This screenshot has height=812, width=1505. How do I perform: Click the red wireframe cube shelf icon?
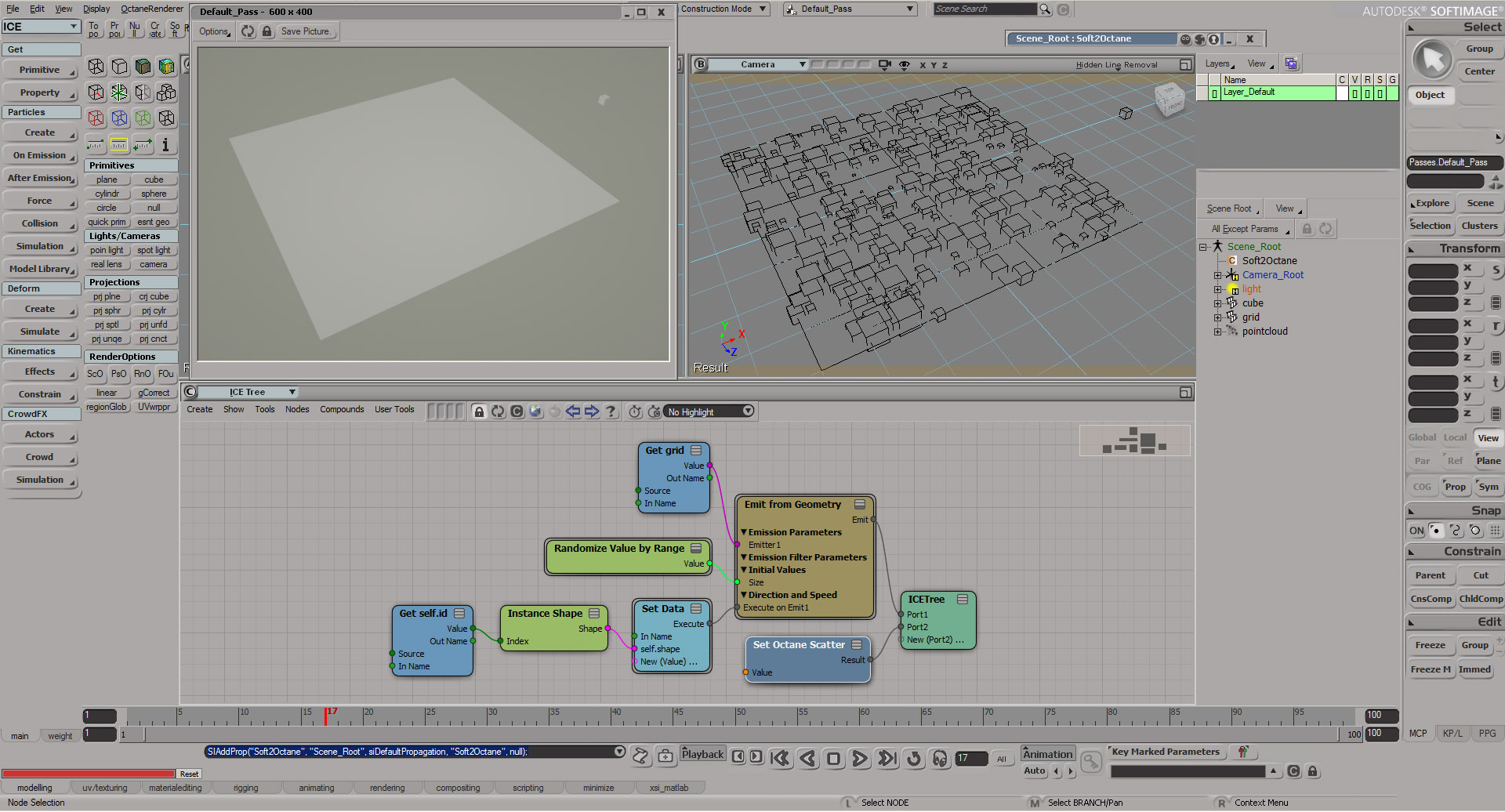tap(96, 118)
